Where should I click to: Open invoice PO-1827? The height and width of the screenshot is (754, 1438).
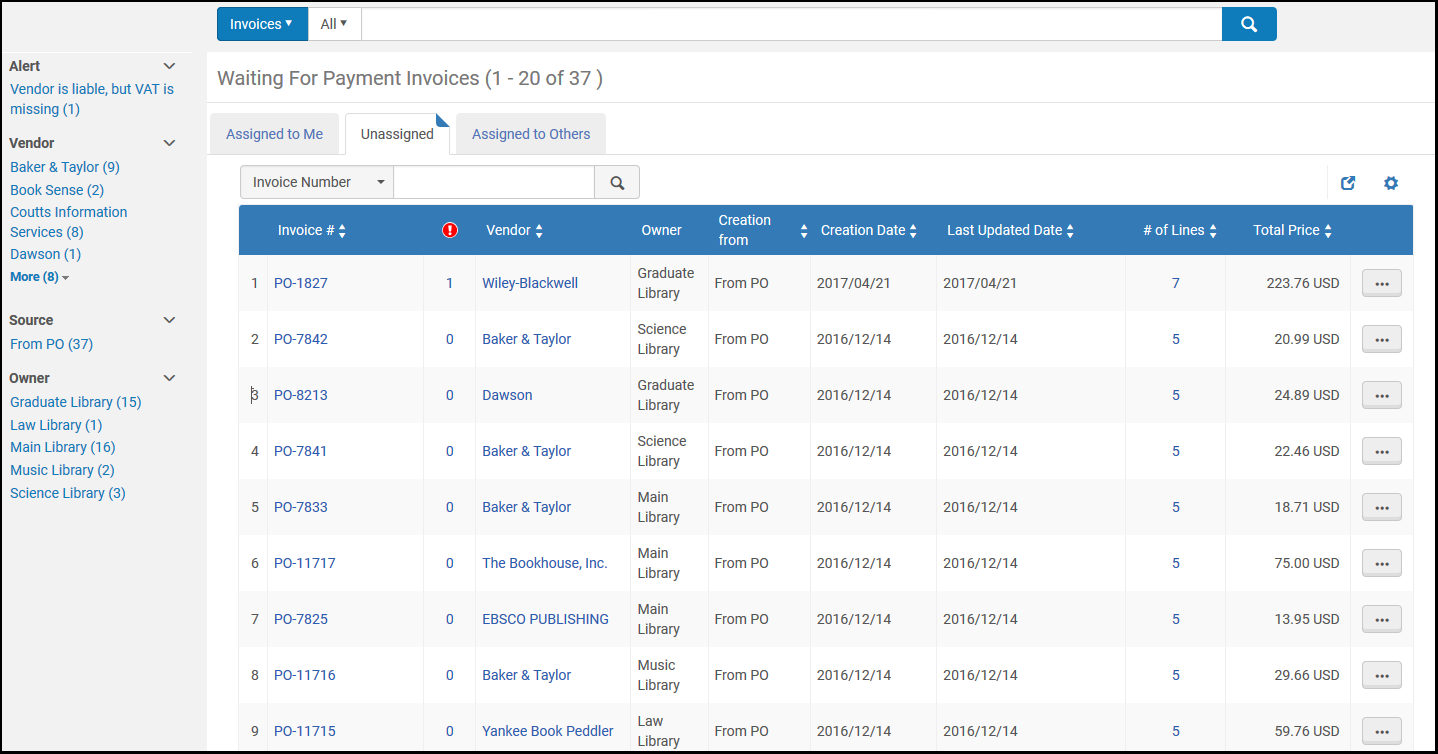pos(301,283)
